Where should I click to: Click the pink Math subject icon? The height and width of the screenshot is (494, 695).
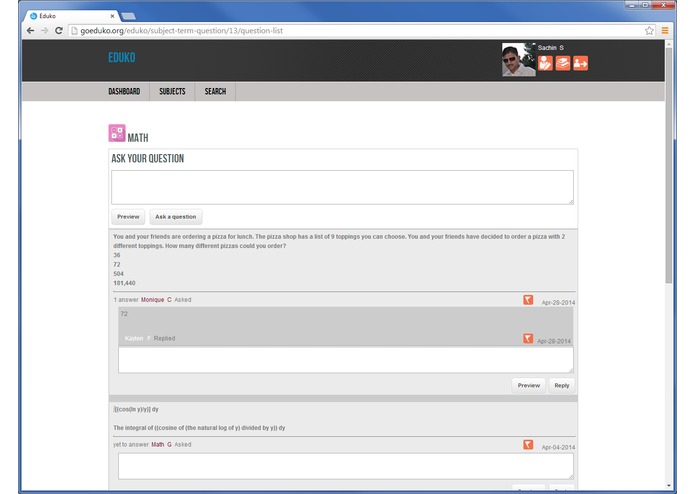tap(117, 133)
